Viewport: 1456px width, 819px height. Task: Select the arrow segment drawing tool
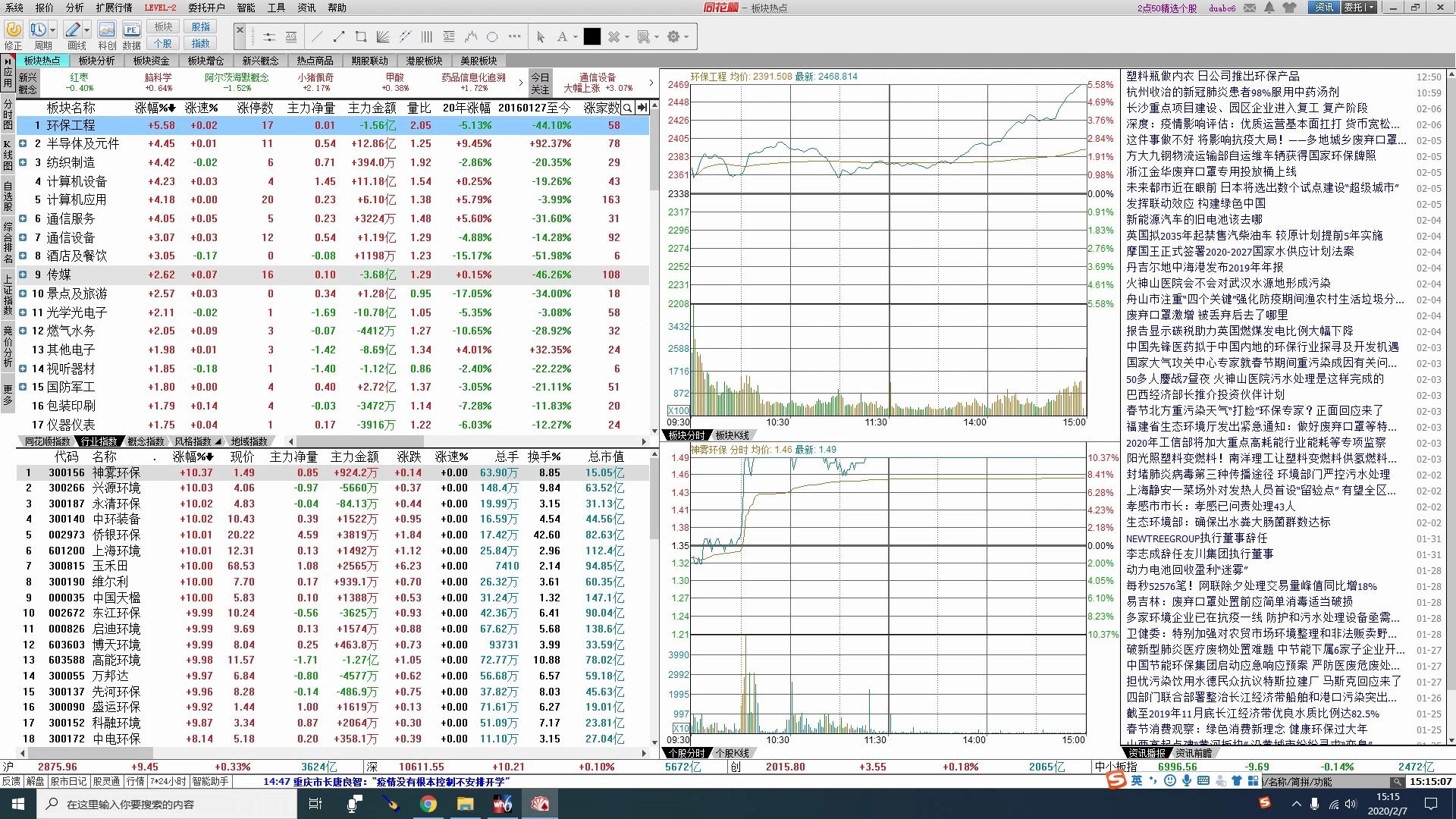click(x=338, y=36)
